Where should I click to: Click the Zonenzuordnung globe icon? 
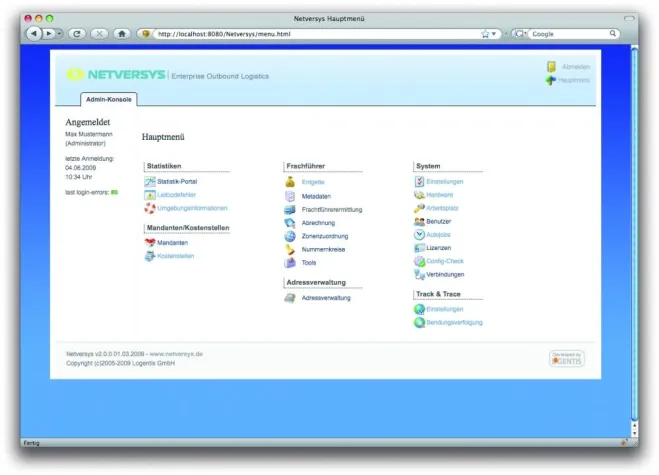290,236
